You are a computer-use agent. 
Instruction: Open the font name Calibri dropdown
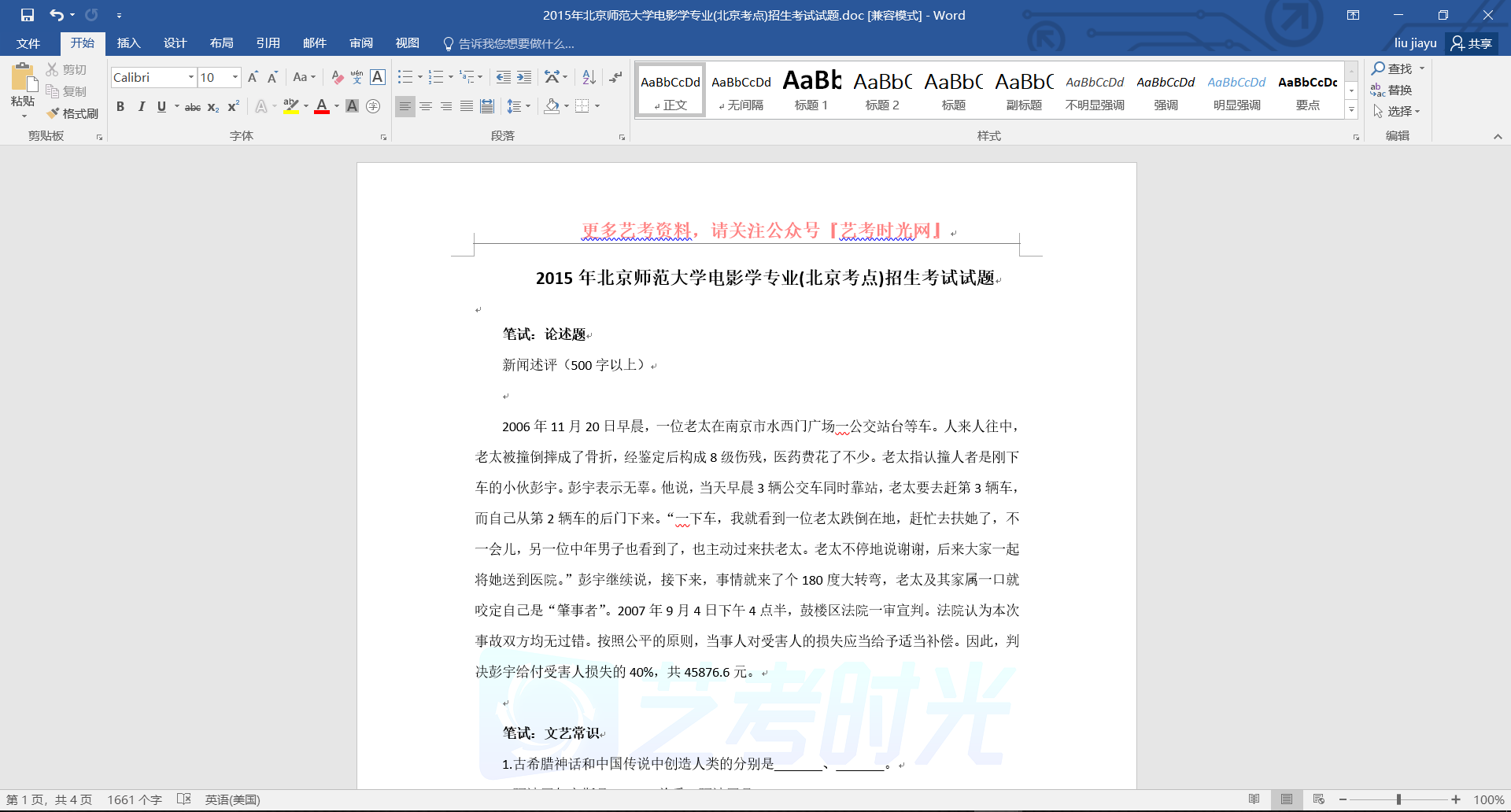[x=190, y=77]
